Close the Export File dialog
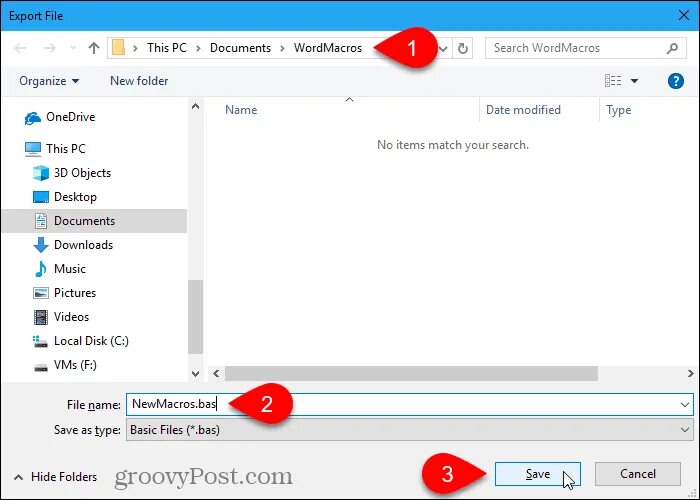Screen dimensions: 700x500 (x=683, y=16)
